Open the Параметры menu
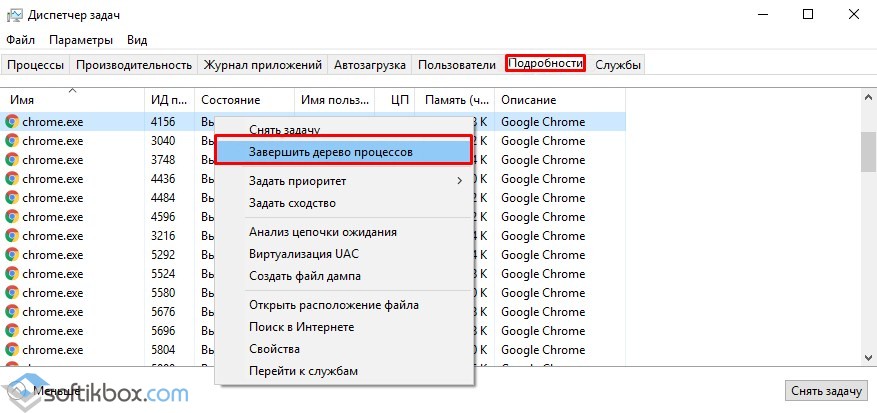Viewport: 877px width, 413px height. [x=81, y=40]
